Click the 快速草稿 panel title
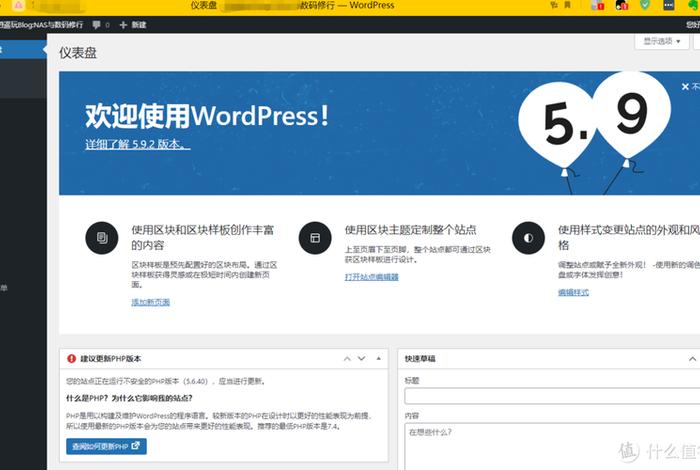Screen dimensions: 700x470 tap(420, 358)
